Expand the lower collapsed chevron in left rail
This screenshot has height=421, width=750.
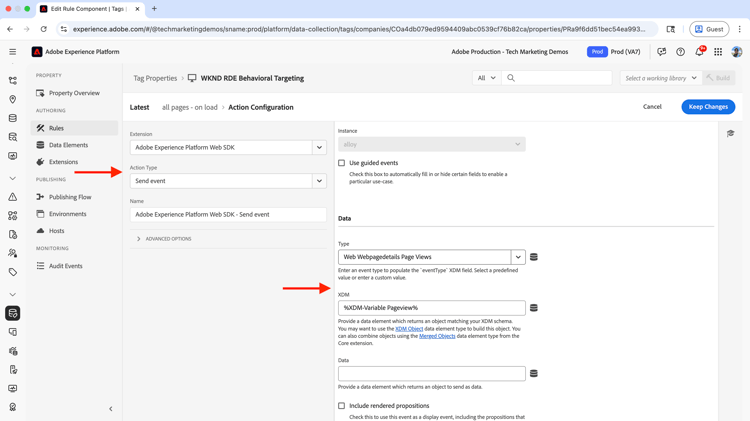pyautogui.click(x=13, y=294)
